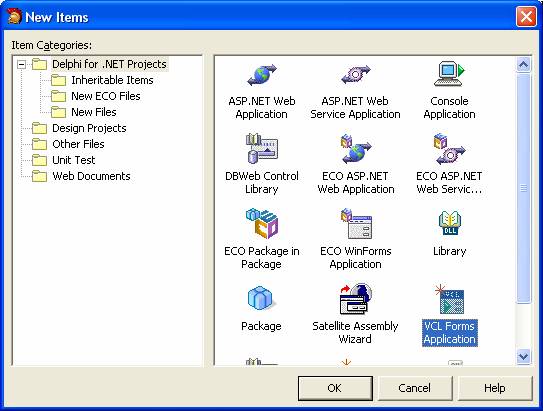Open Help for New Items
The height and width of the screenshot is (411, 543).
pos(495,388)
